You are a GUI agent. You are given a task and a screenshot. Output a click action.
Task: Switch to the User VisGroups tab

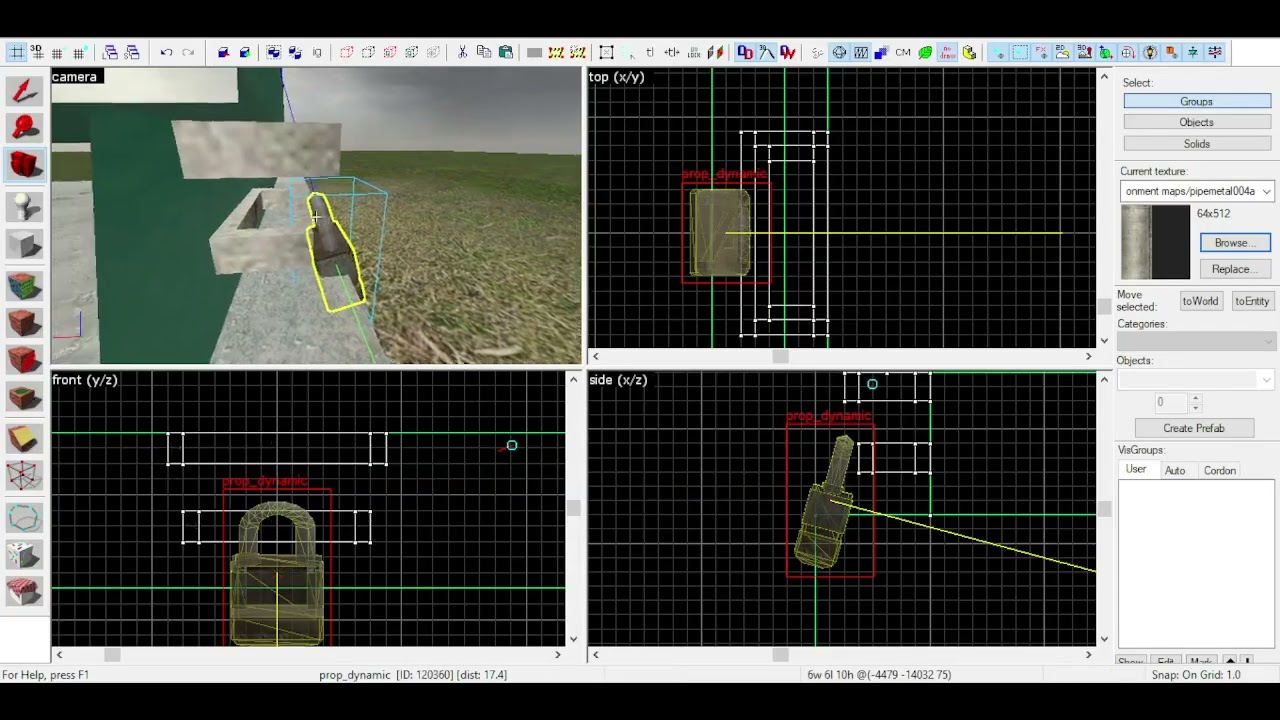pyautogui.click(x=1136, y=470)
